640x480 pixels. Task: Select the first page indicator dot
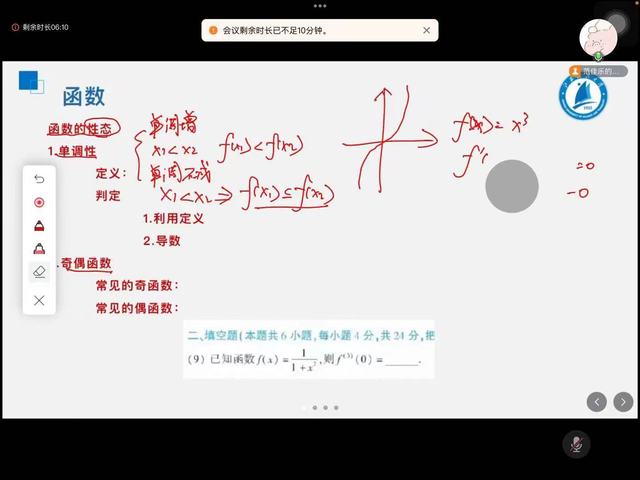[303, 408]
